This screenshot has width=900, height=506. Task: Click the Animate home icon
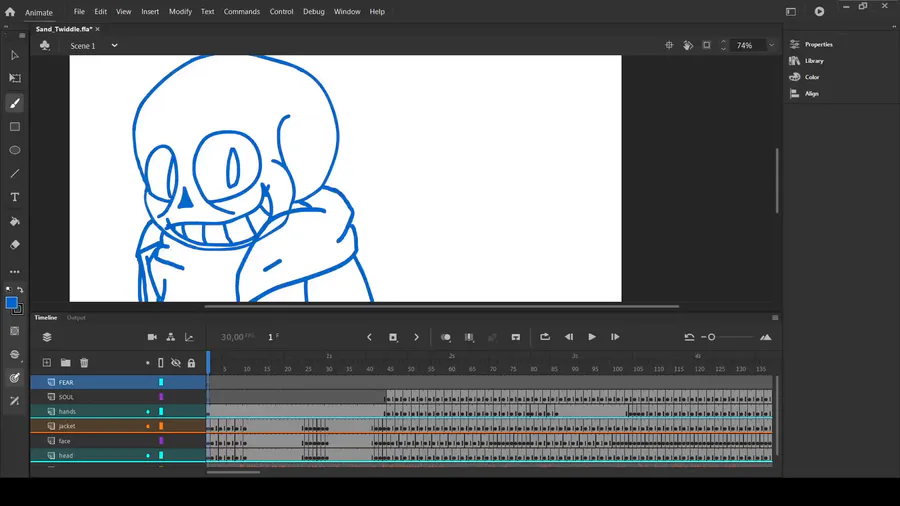pyautogui.click(x=10, y=11)
